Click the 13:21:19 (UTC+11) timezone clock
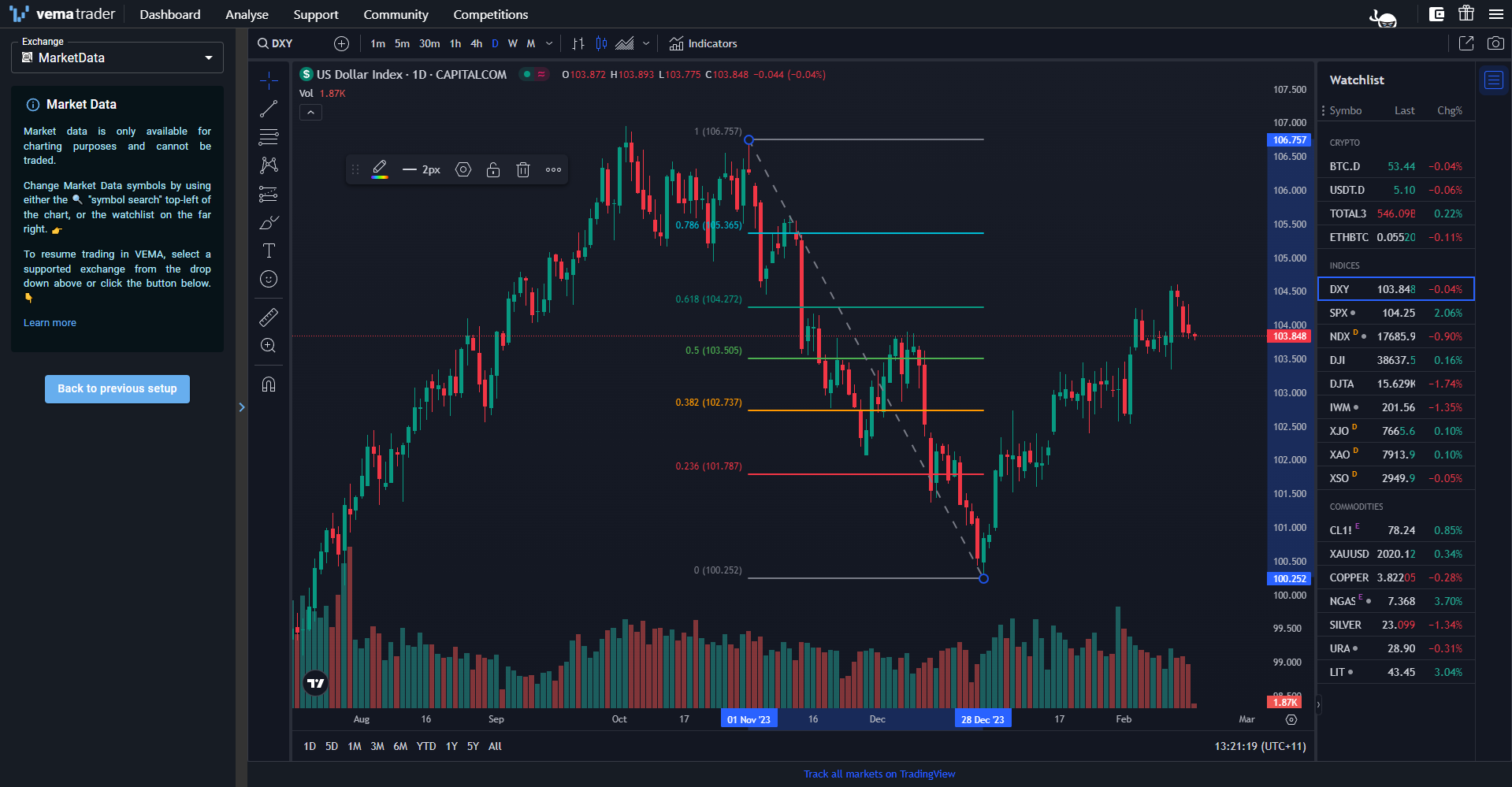The image size is (1512, 787). click(1260, 746)
